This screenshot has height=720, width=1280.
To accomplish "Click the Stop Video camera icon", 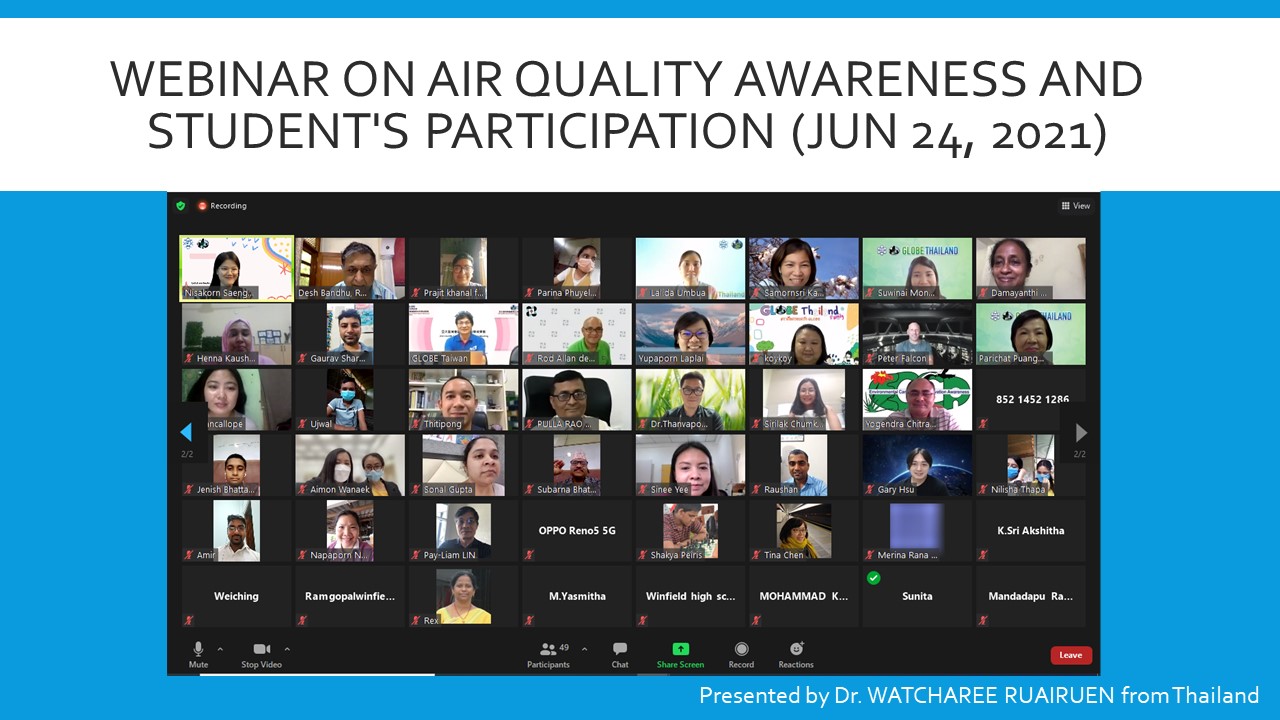I will tap(261, 650).
